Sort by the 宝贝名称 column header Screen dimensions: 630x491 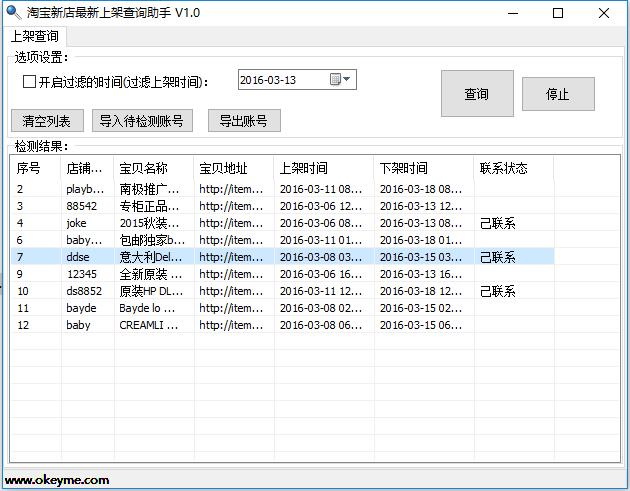point(154,168)
